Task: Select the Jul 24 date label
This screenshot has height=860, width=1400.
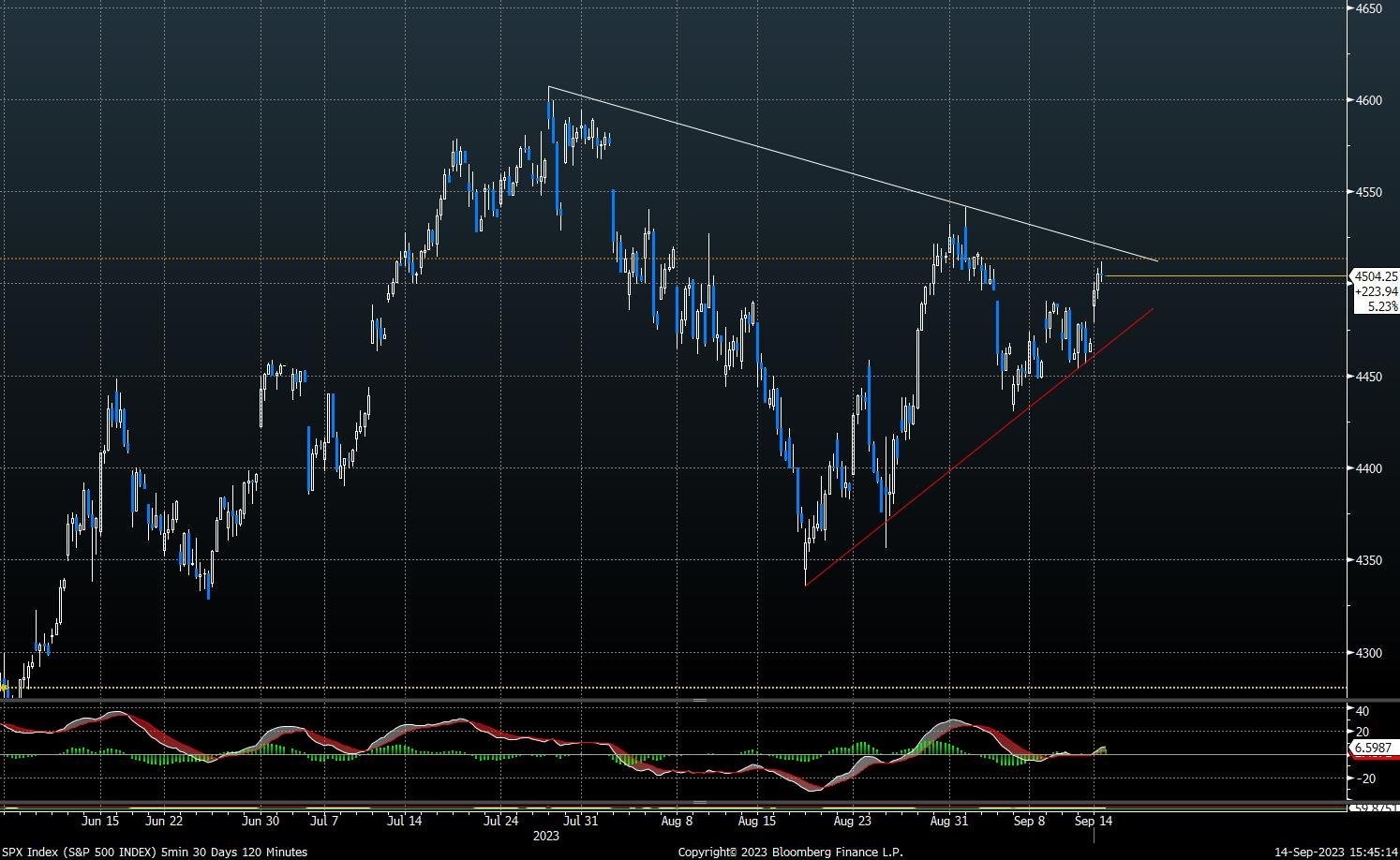Action: 500,821
